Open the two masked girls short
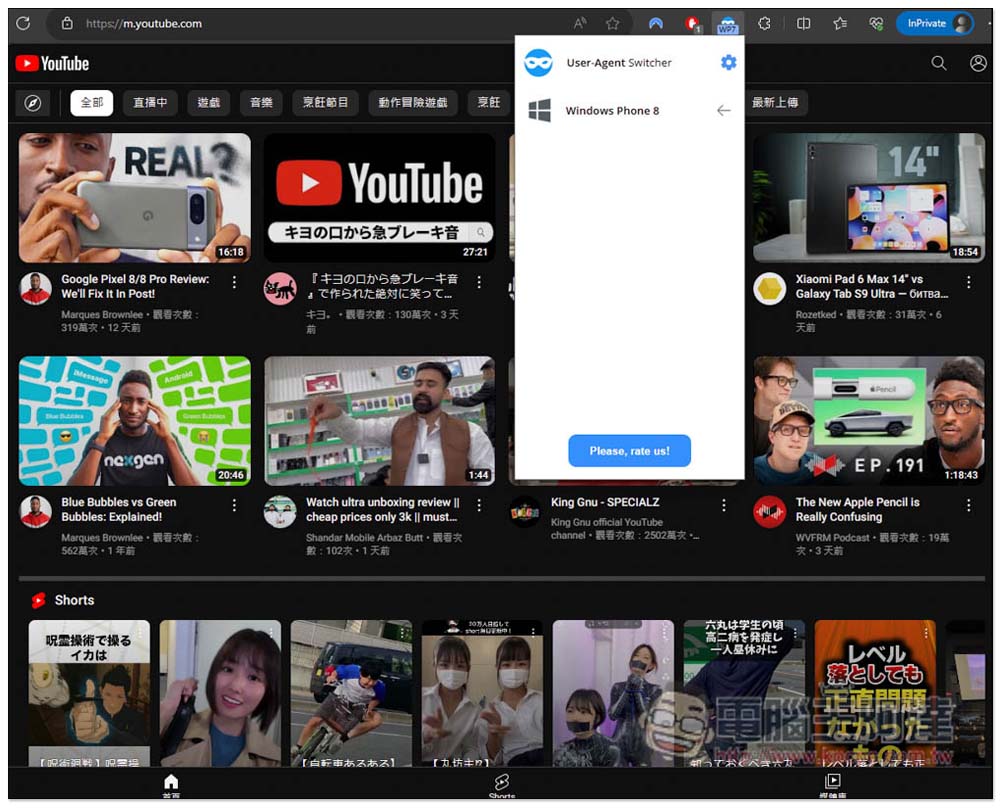 (482, 693)
